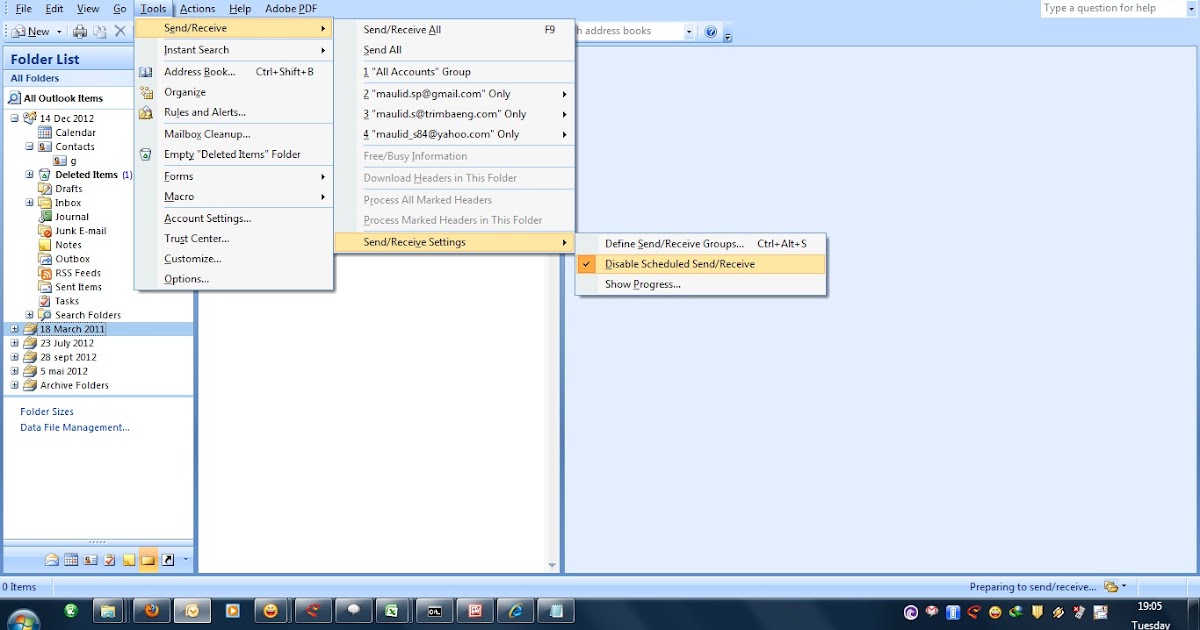Select Folder List button in navigation bar

(148, 560)
